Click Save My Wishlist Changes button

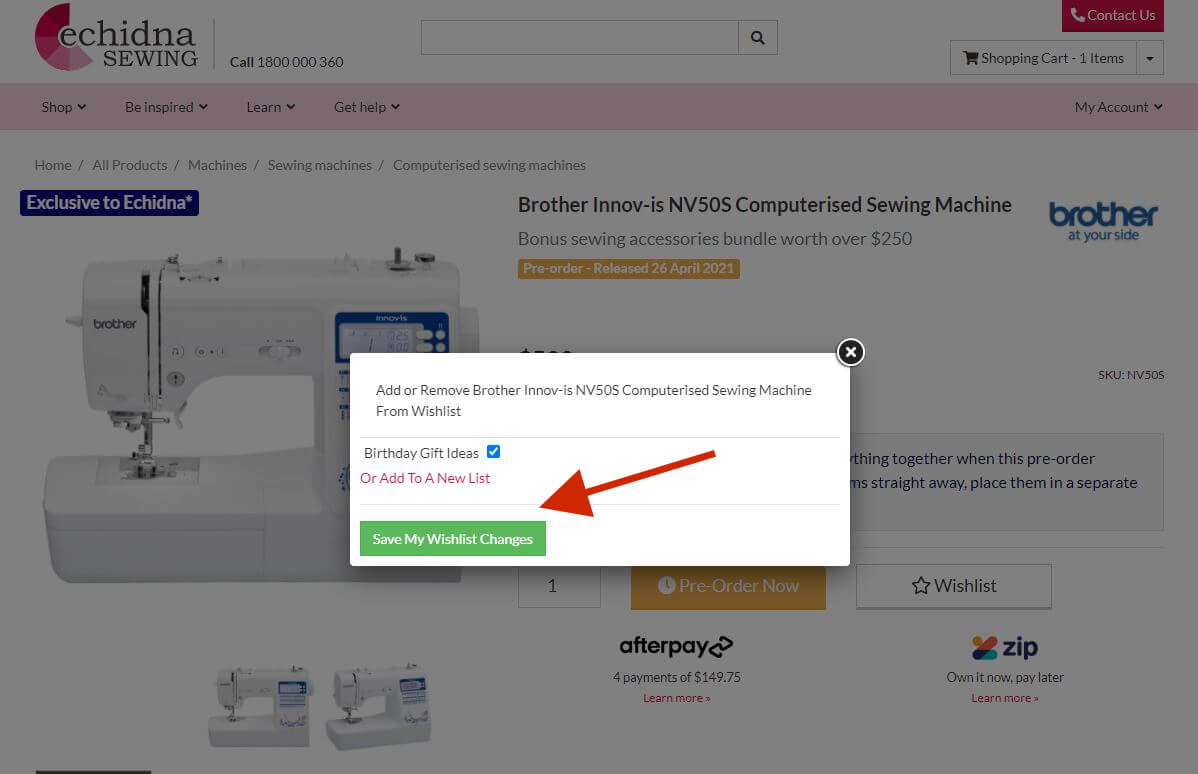pos(453,539)
